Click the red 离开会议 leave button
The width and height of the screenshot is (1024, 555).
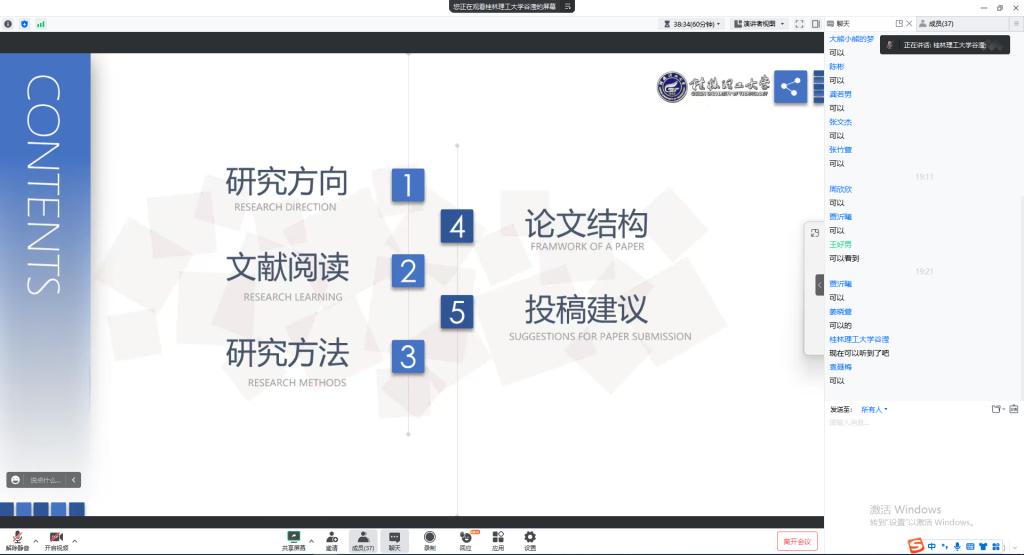coord(797,541)
